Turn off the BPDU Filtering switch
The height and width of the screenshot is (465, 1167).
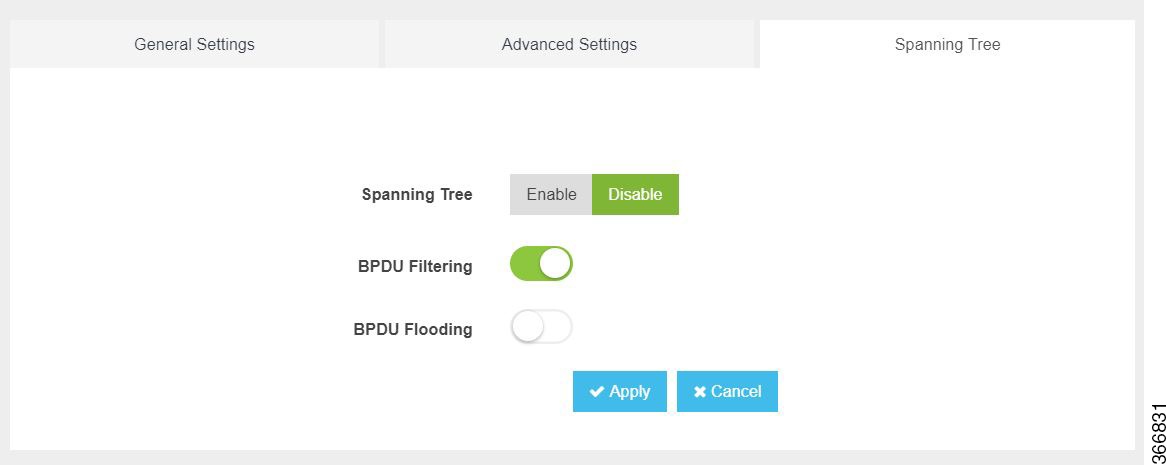pyautogui.click(x=541, y=263)
